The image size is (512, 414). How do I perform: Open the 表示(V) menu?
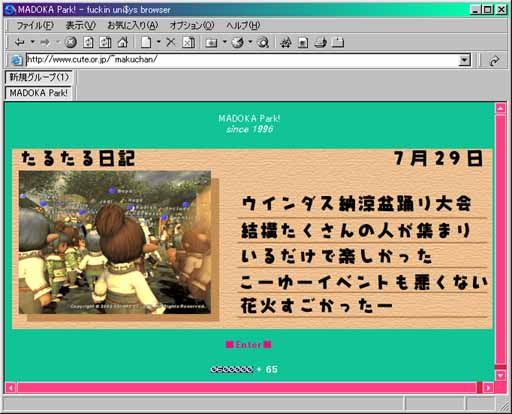coord(81,25)
